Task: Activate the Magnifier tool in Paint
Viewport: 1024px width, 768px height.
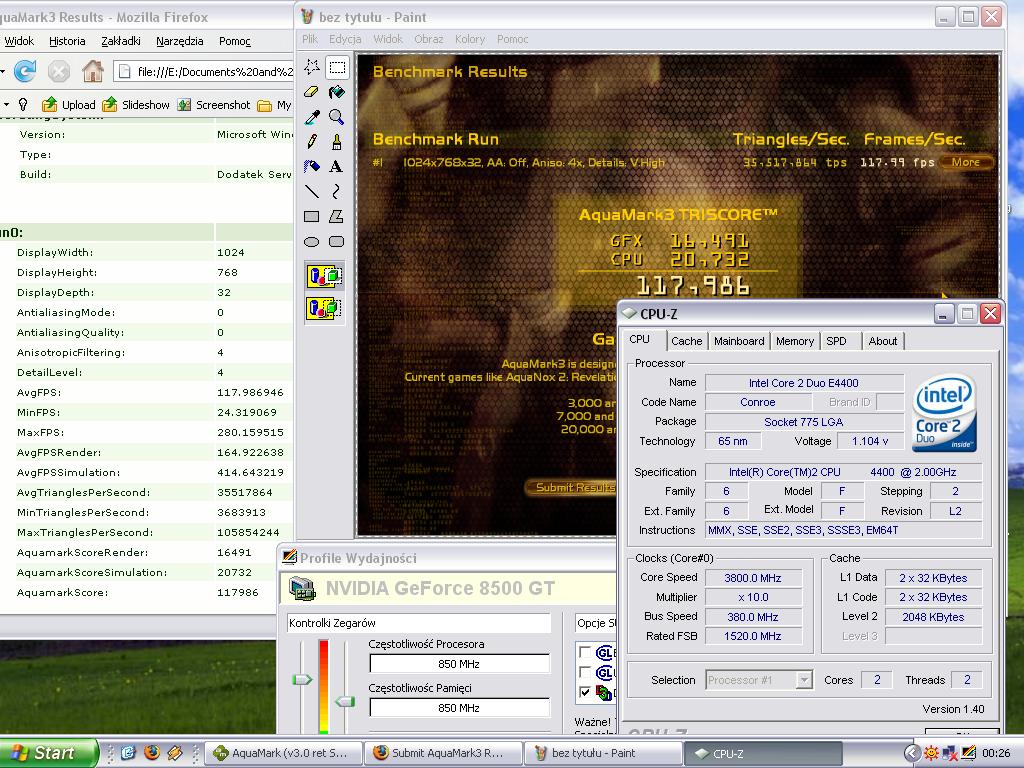Action: [x=337, y=117]
